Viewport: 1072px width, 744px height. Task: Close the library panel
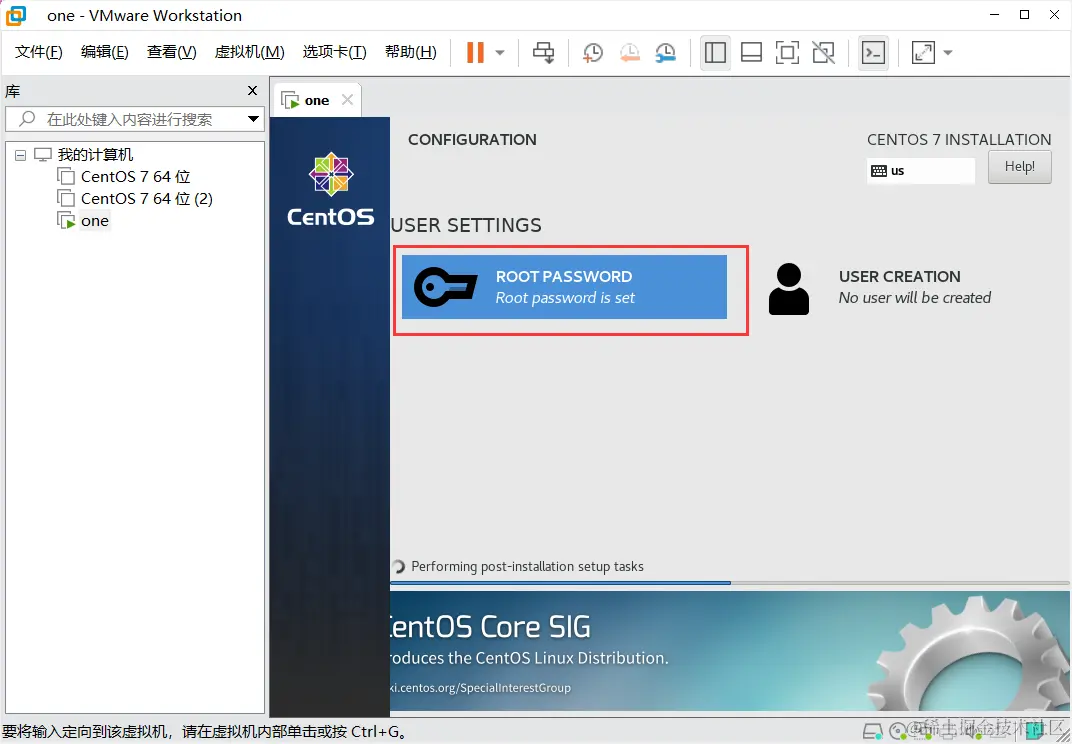point(252,90)
